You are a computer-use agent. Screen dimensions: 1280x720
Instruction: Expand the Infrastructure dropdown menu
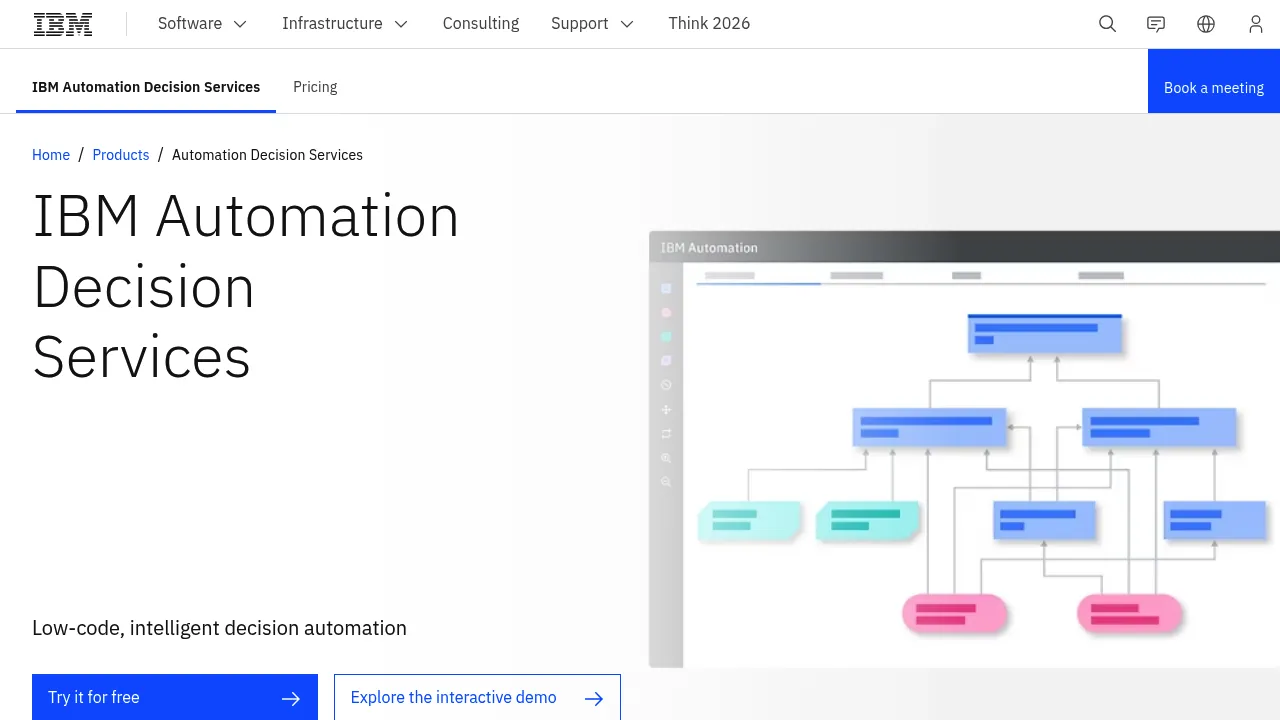pos(345,24)
